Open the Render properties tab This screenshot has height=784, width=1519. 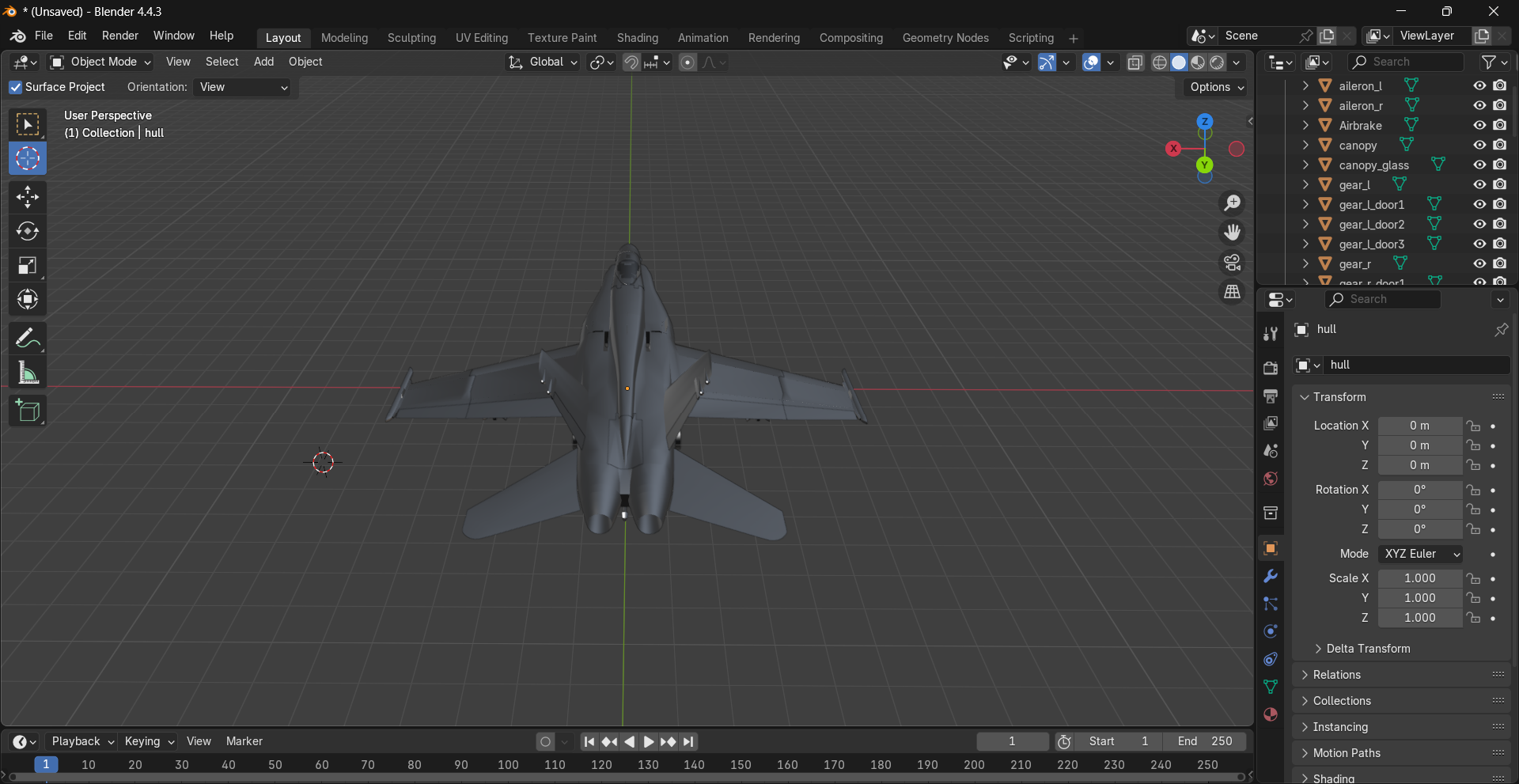[x=1271, y=368]
